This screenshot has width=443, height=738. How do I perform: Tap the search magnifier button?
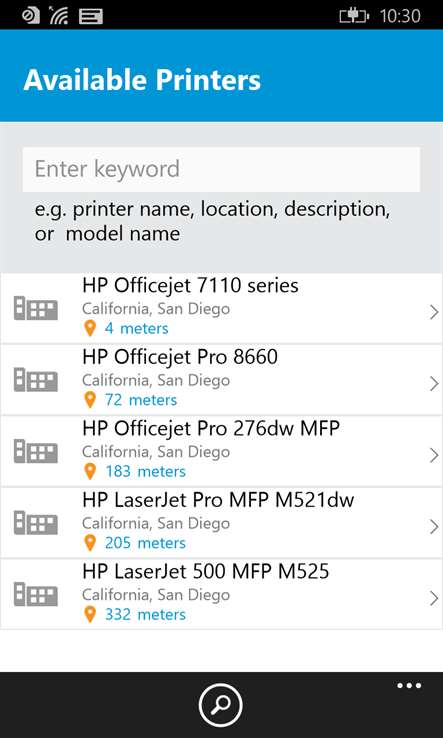pos(221,705)
